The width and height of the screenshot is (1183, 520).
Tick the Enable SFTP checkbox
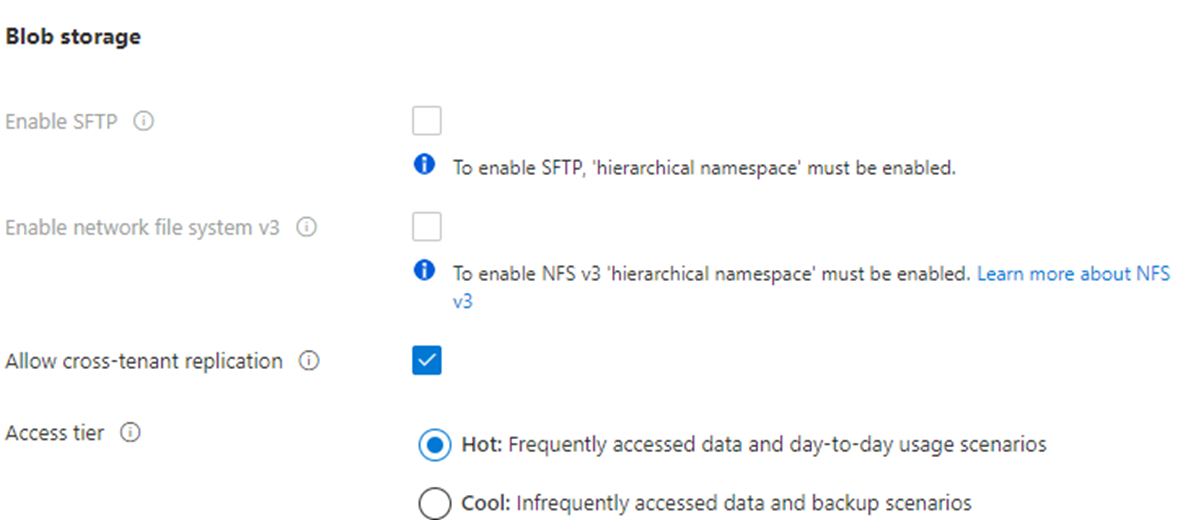(x=427, y=122)
